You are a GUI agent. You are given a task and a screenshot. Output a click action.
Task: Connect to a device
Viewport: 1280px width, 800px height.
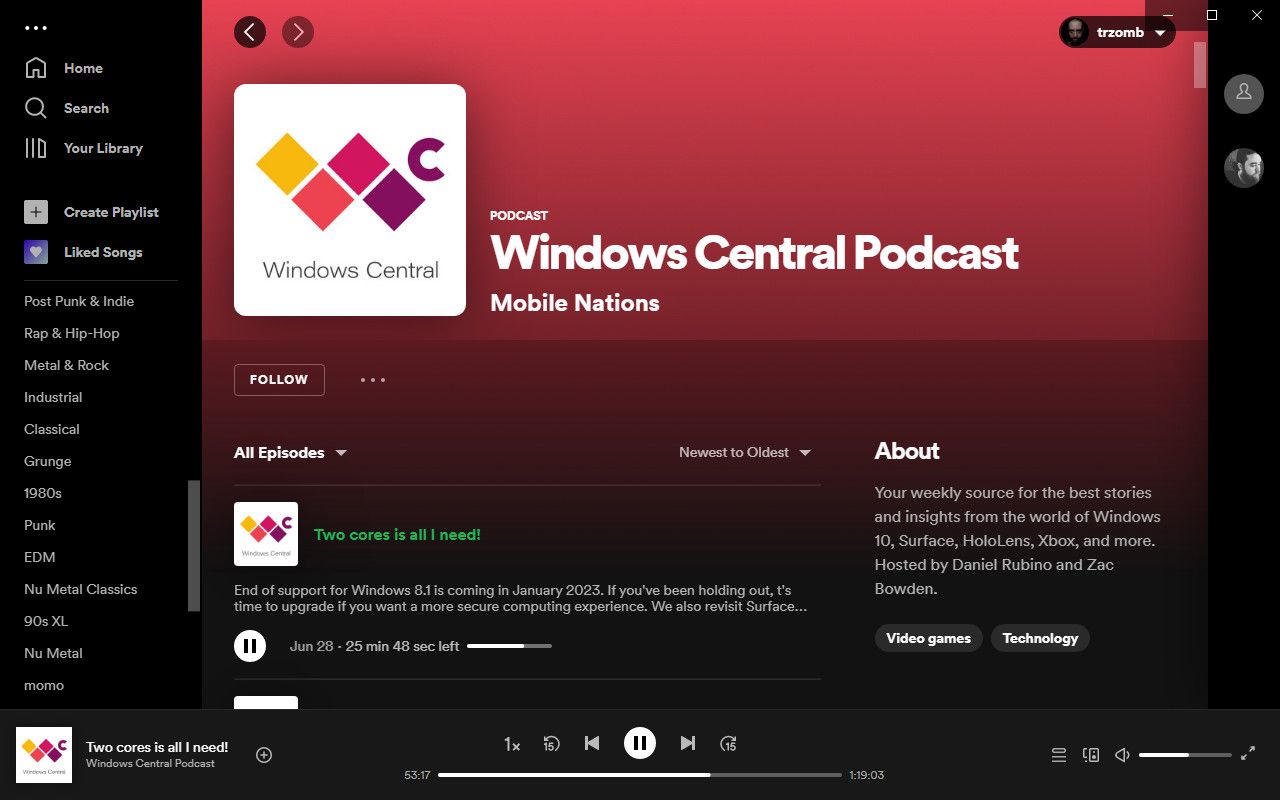[1091, 755]
